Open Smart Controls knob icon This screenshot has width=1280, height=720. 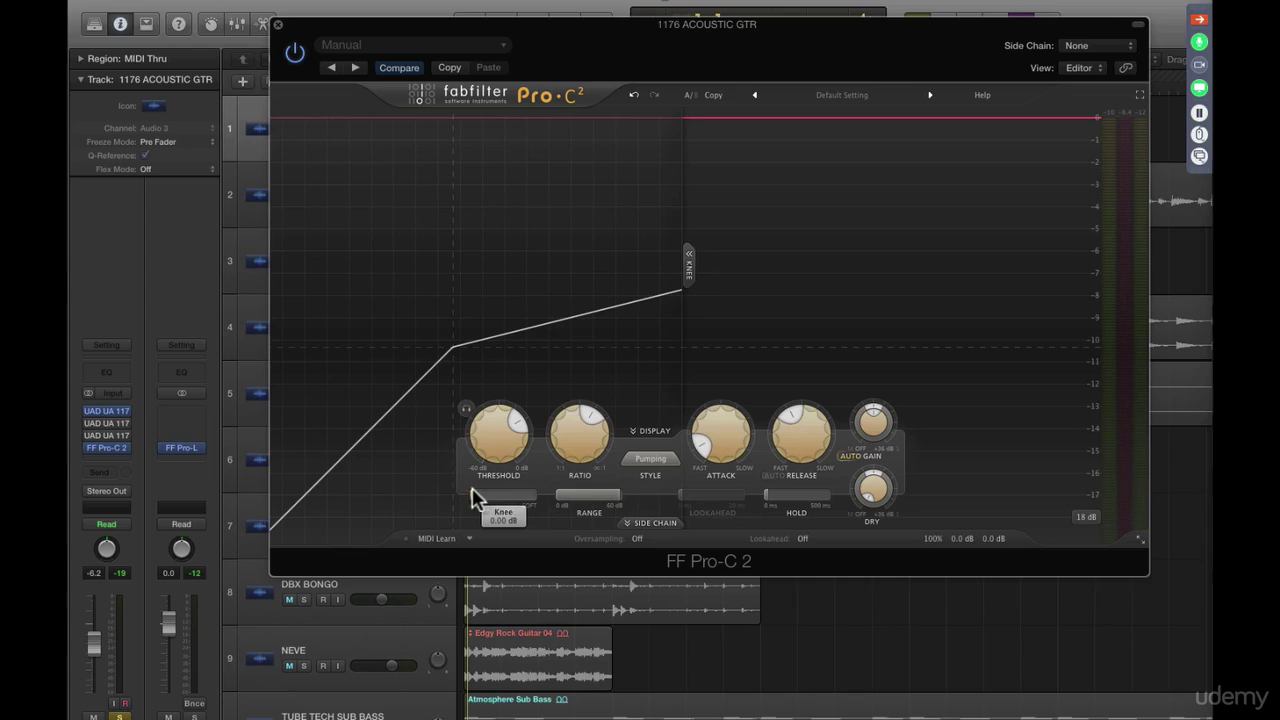(x=211, y=24)
